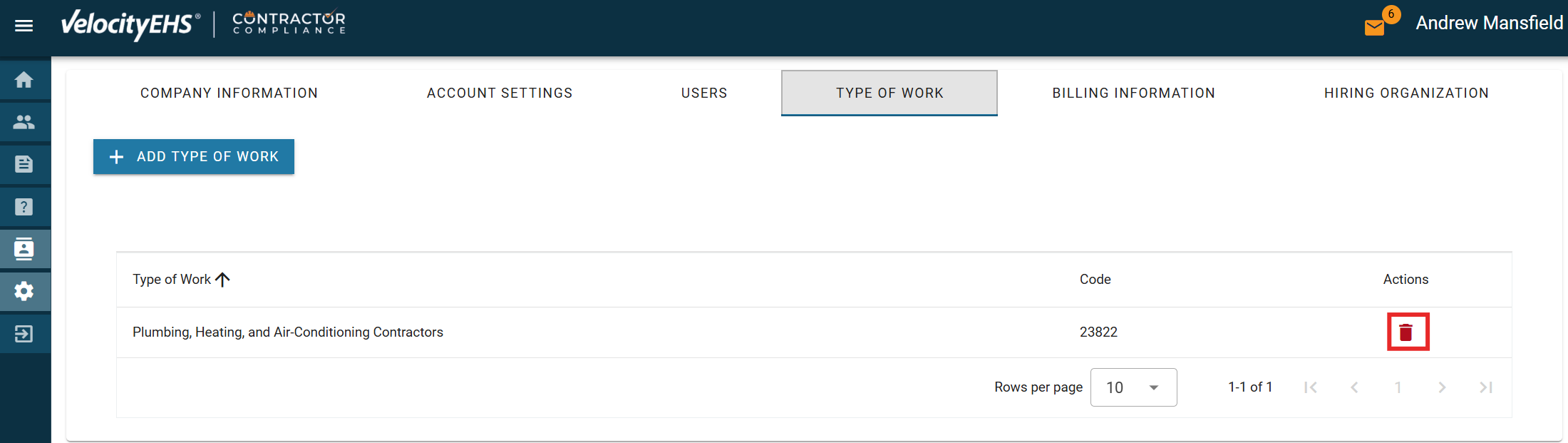Open the people/users sidebar icon

24,122
